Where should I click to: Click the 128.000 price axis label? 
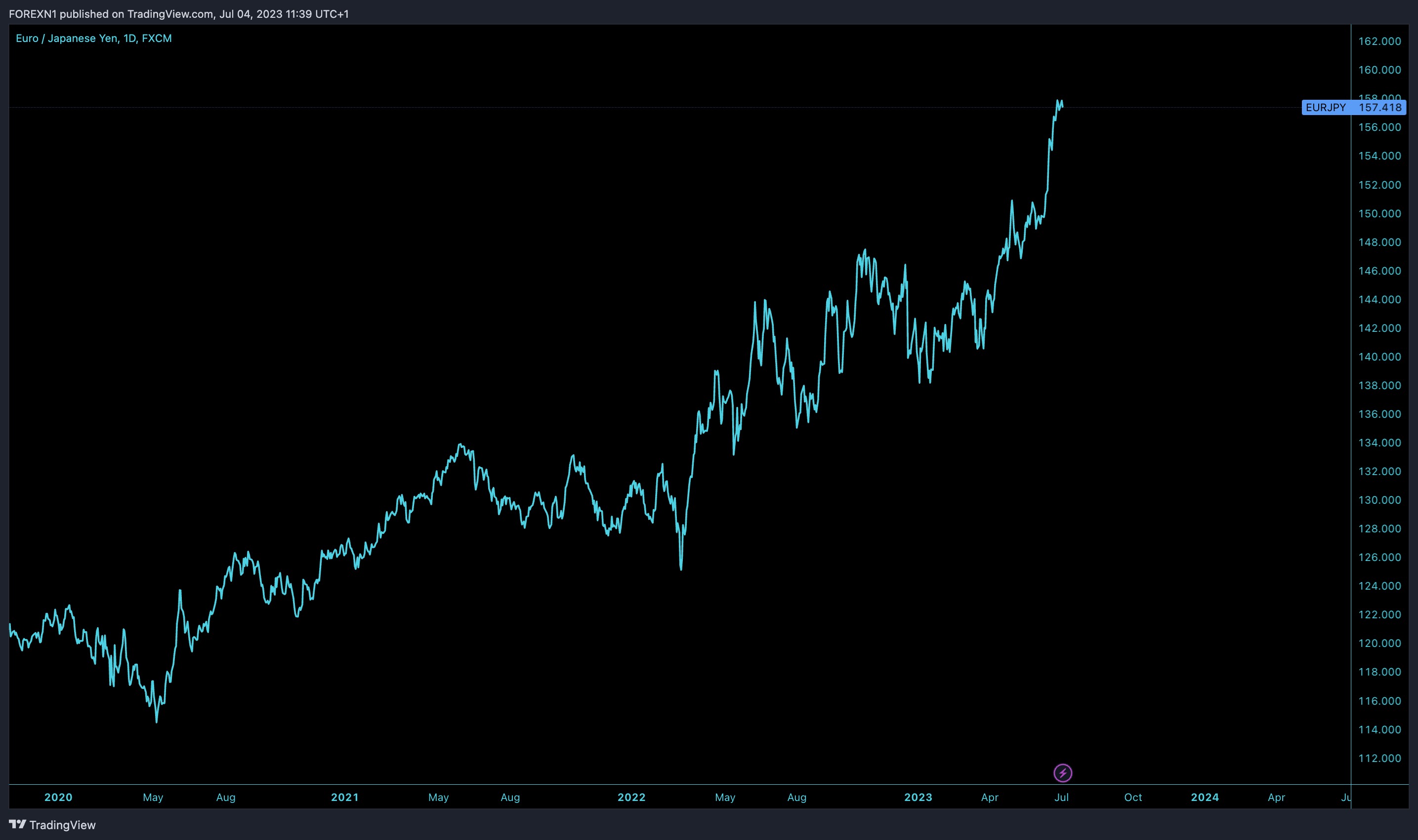coord(1379,529)
